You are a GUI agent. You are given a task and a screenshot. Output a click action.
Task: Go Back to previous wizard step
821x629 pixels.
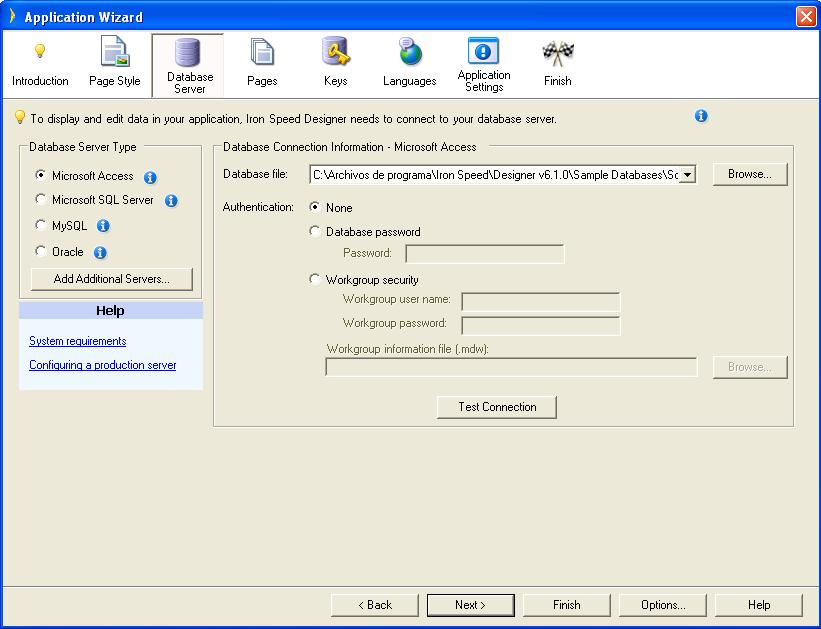tap(375, 605)
